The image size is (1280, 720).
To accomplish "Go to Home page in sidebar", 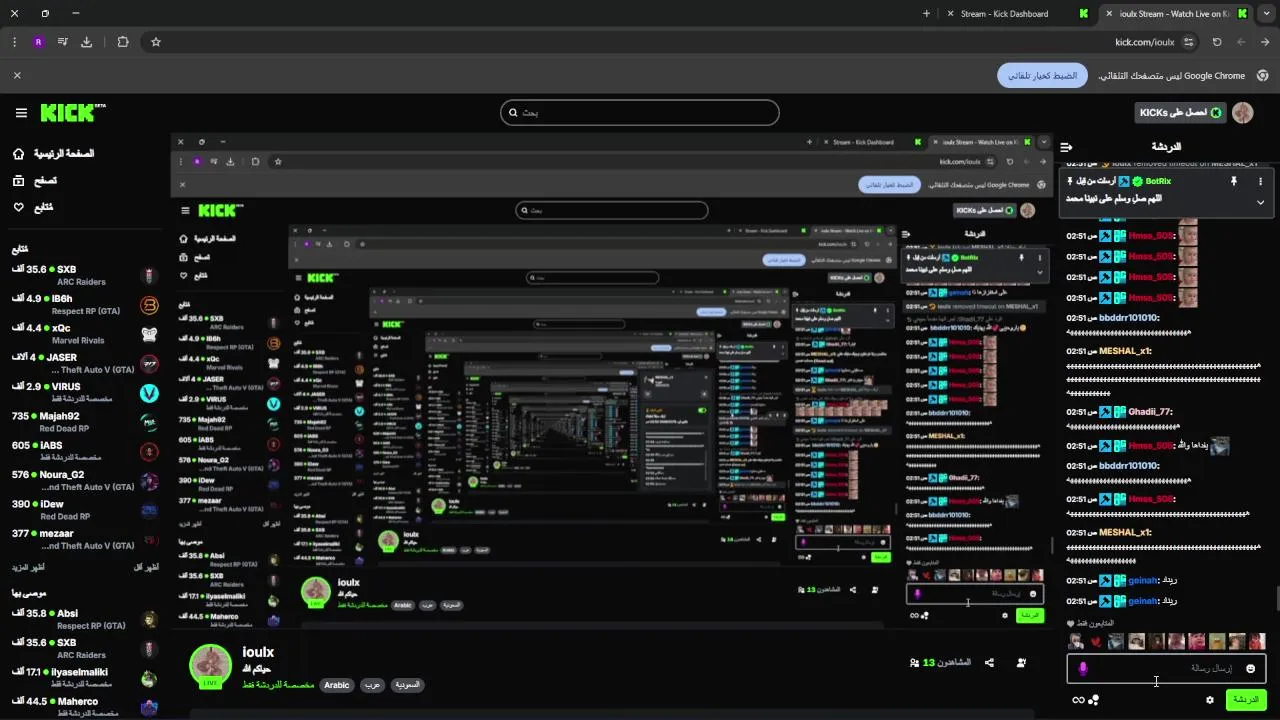I will coord(55,154).
